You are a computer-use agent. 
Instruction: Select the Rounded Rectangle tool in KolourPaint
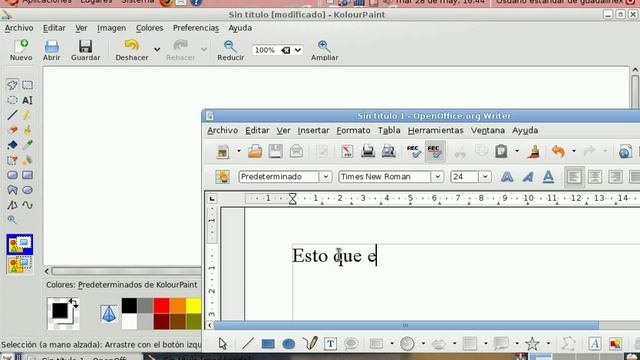(x=12, y=175)
